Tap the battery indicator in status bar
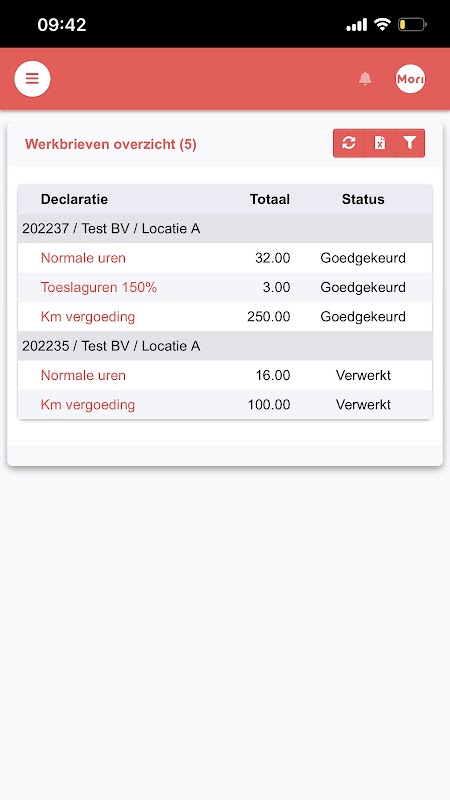This screenshot has height=800, width=450. click(x=412, y=24)
